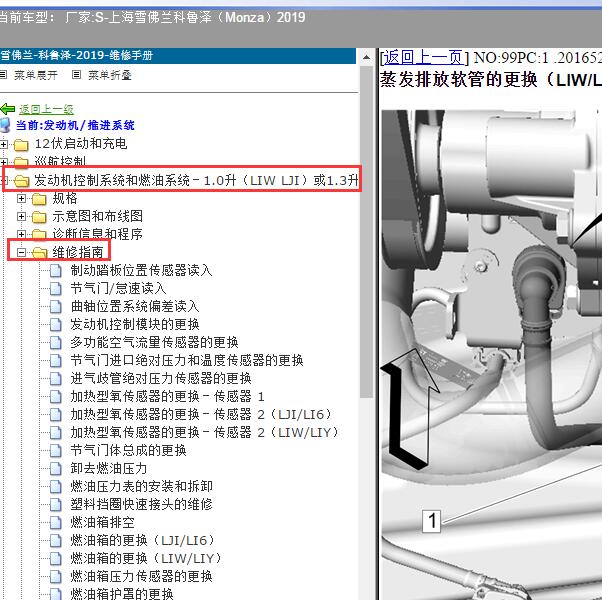Click the 示意图和布线图 folder icon

39,217
